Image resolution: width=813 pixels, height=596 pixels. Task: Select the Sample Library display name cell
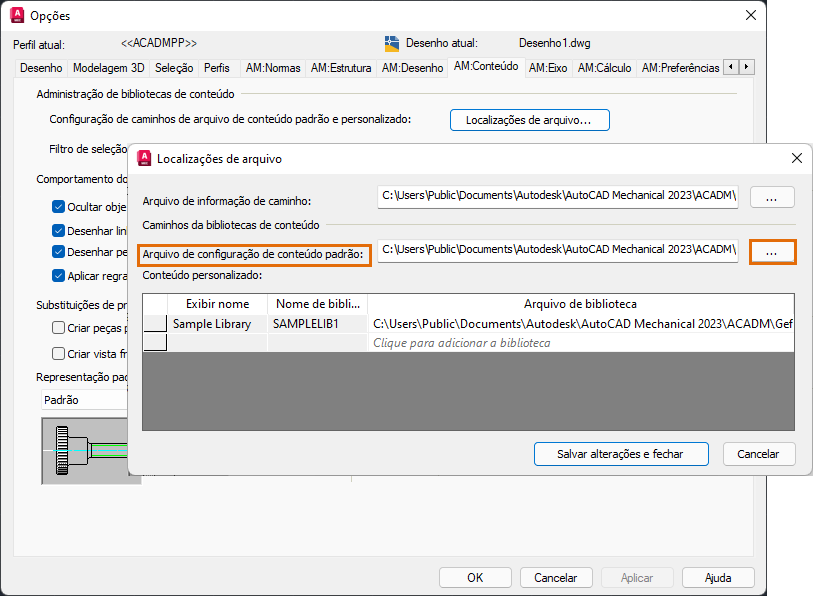[217, 324]
